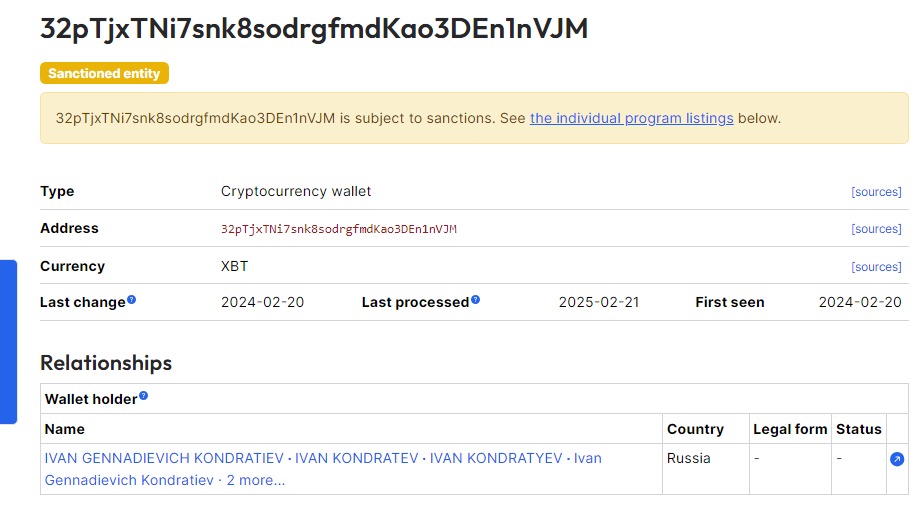Click the Legal form column header
Viewport: 916px width, 508px height.
(x=790, y=429)
